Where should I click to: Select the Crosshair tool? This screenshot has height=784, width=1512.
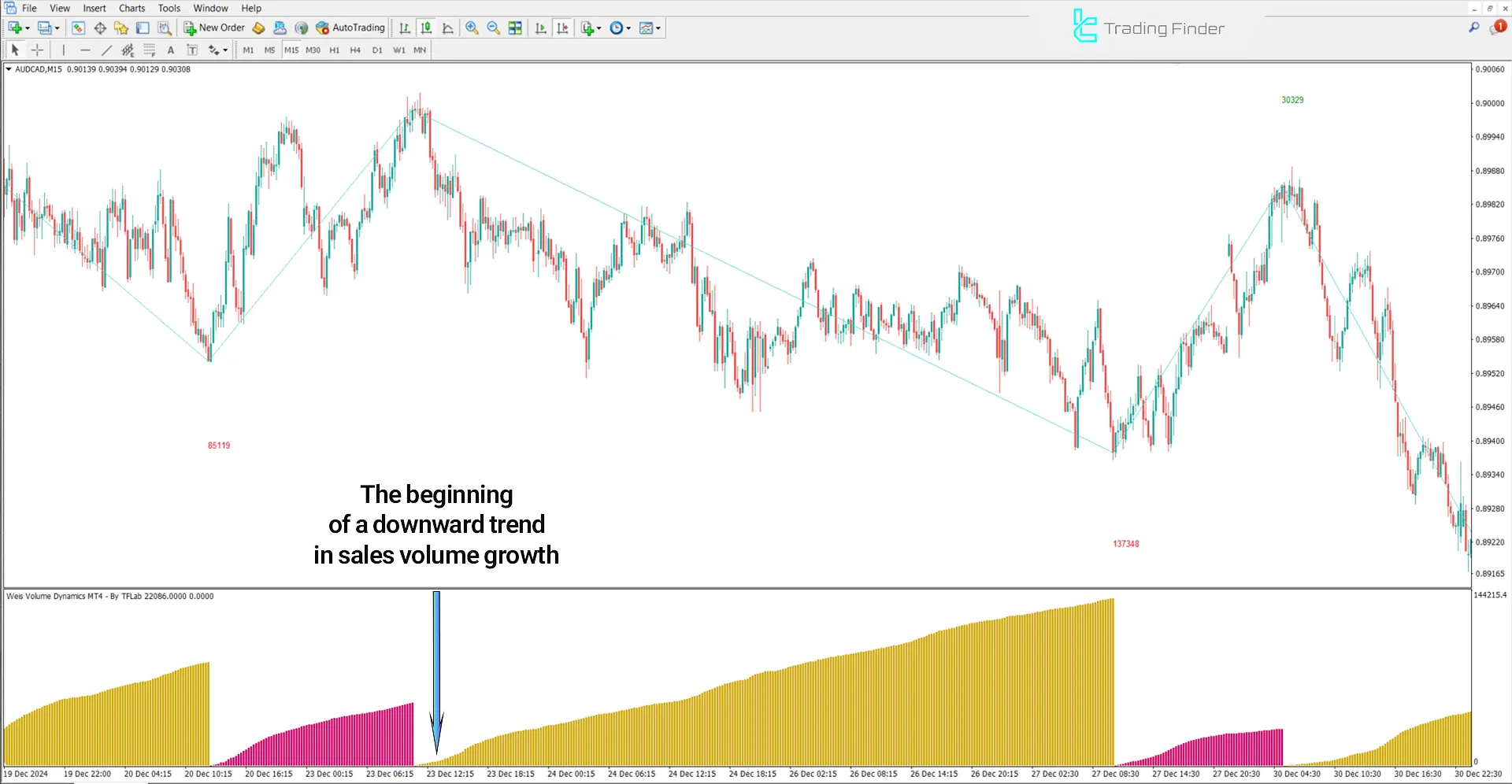pyautogui.click(x=37, y=50)
